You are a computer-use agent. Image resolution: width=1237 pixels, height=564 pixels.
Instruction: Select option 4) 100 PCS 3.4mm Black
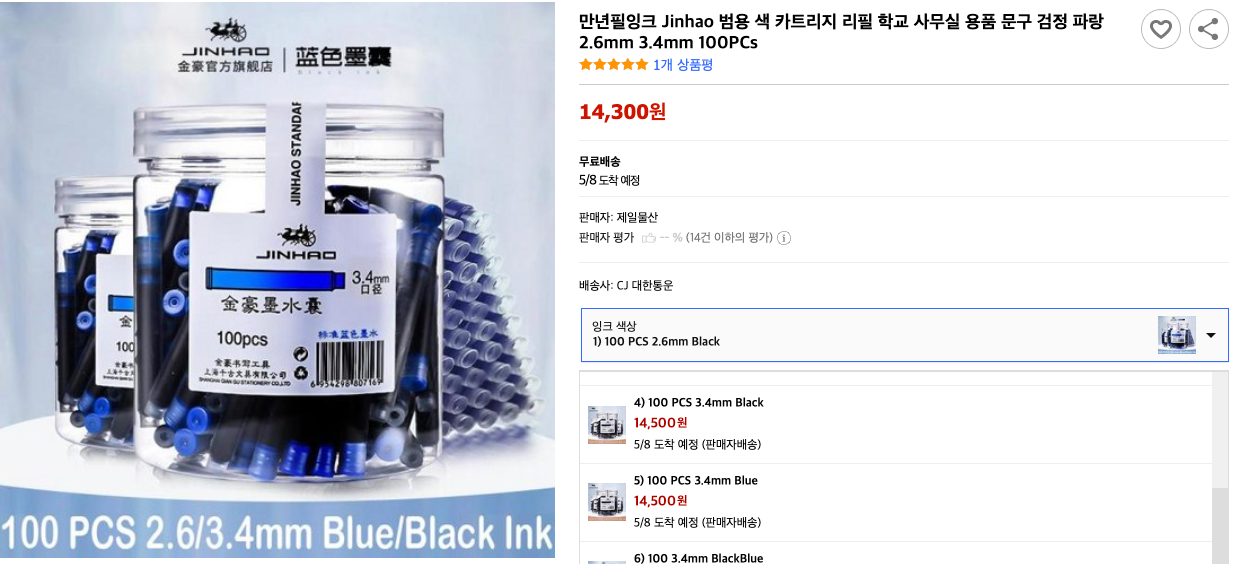click(x=896, y=424)
